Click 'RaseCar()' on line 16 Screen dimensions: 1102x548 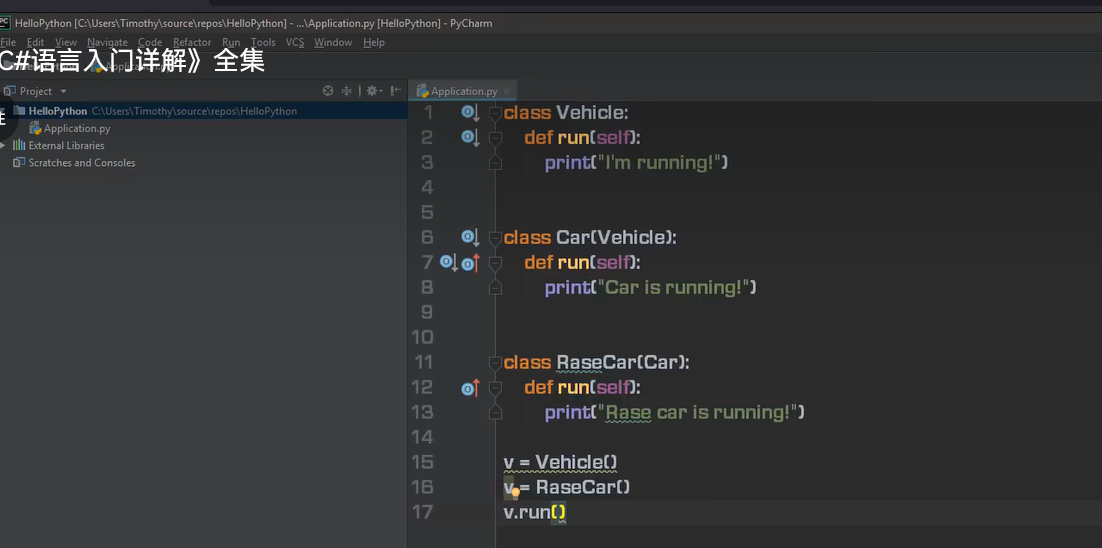tap(583, 487)
